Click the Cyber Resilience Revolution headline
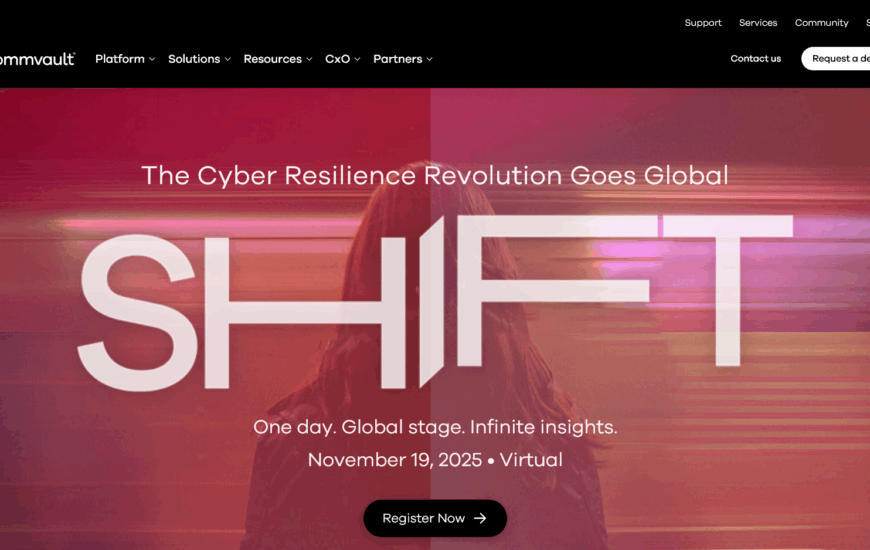870x550 pixels. coord(435,176)
